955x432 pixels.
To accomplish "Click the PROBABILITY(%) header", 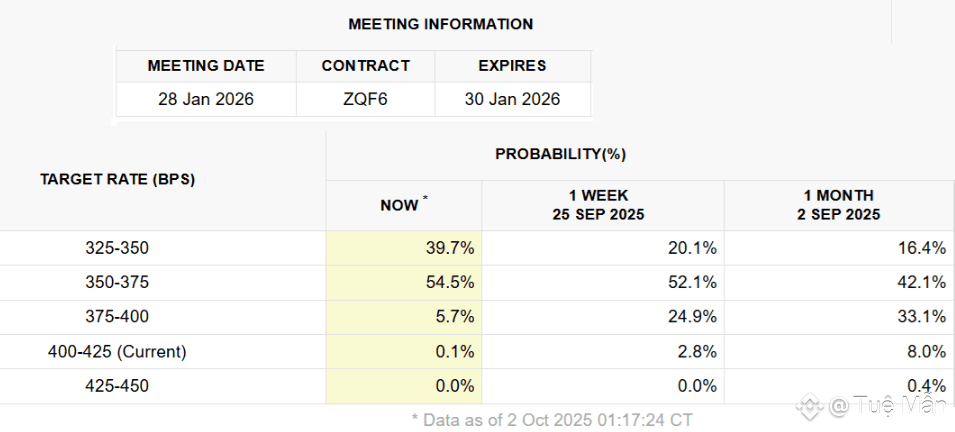I will click(x=560, y=154).
